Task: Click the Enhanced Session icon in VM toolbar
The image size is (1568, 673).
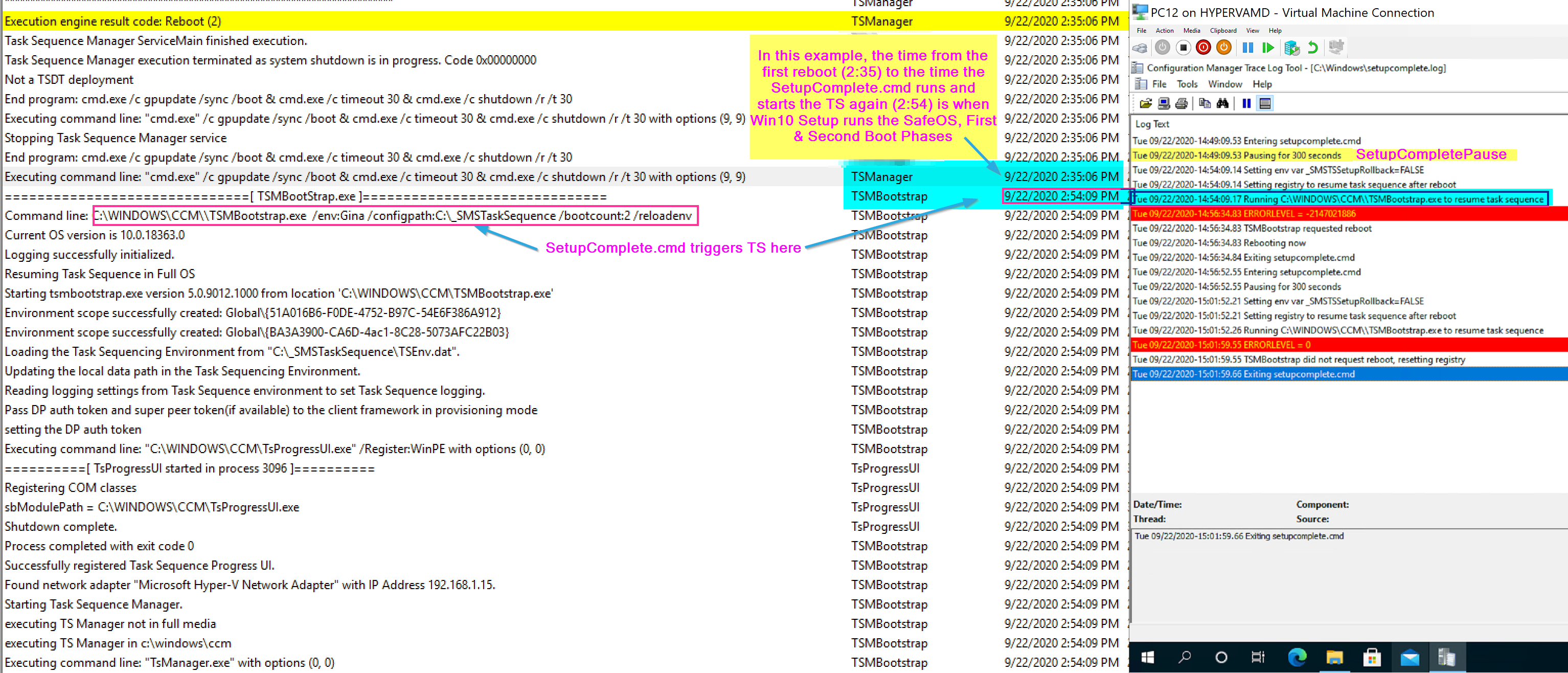Action: pyautogui.click(x=1336, y=48)
